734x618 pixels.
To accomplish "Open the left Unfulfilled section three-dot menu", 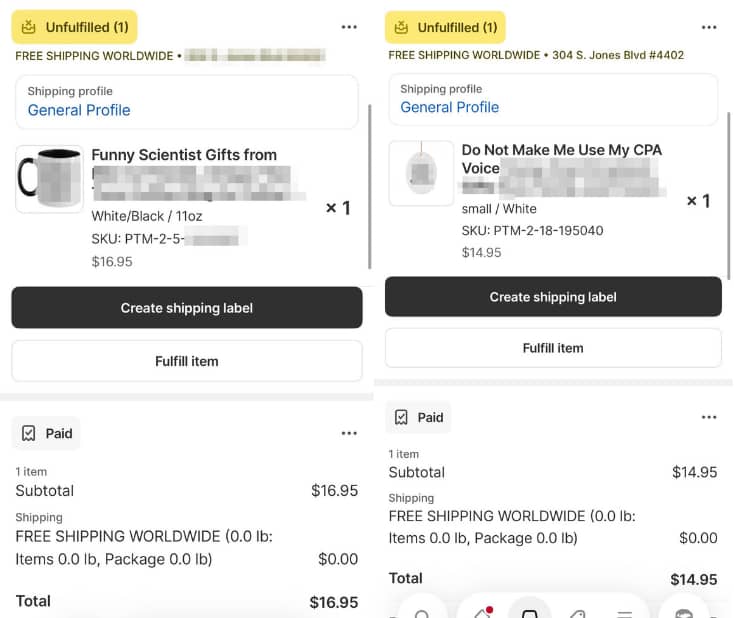I will (x=348, y=27).
